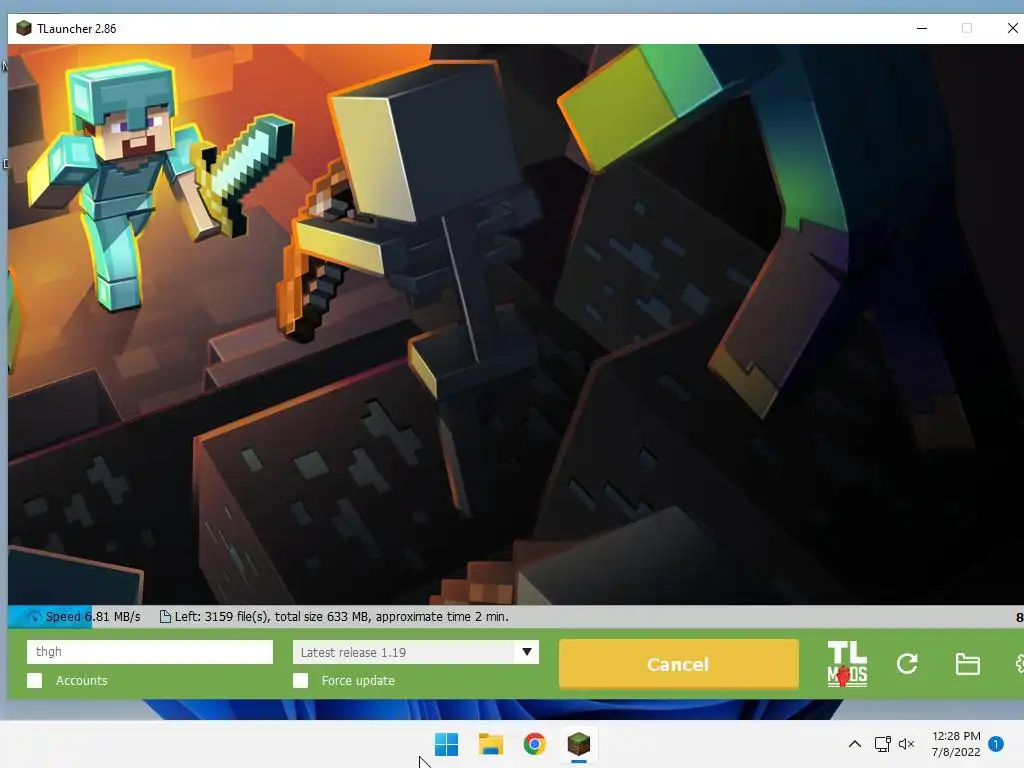Show hidden tray icons chevron
Screen dimensions: 1024x768
[x=854, y=744]
